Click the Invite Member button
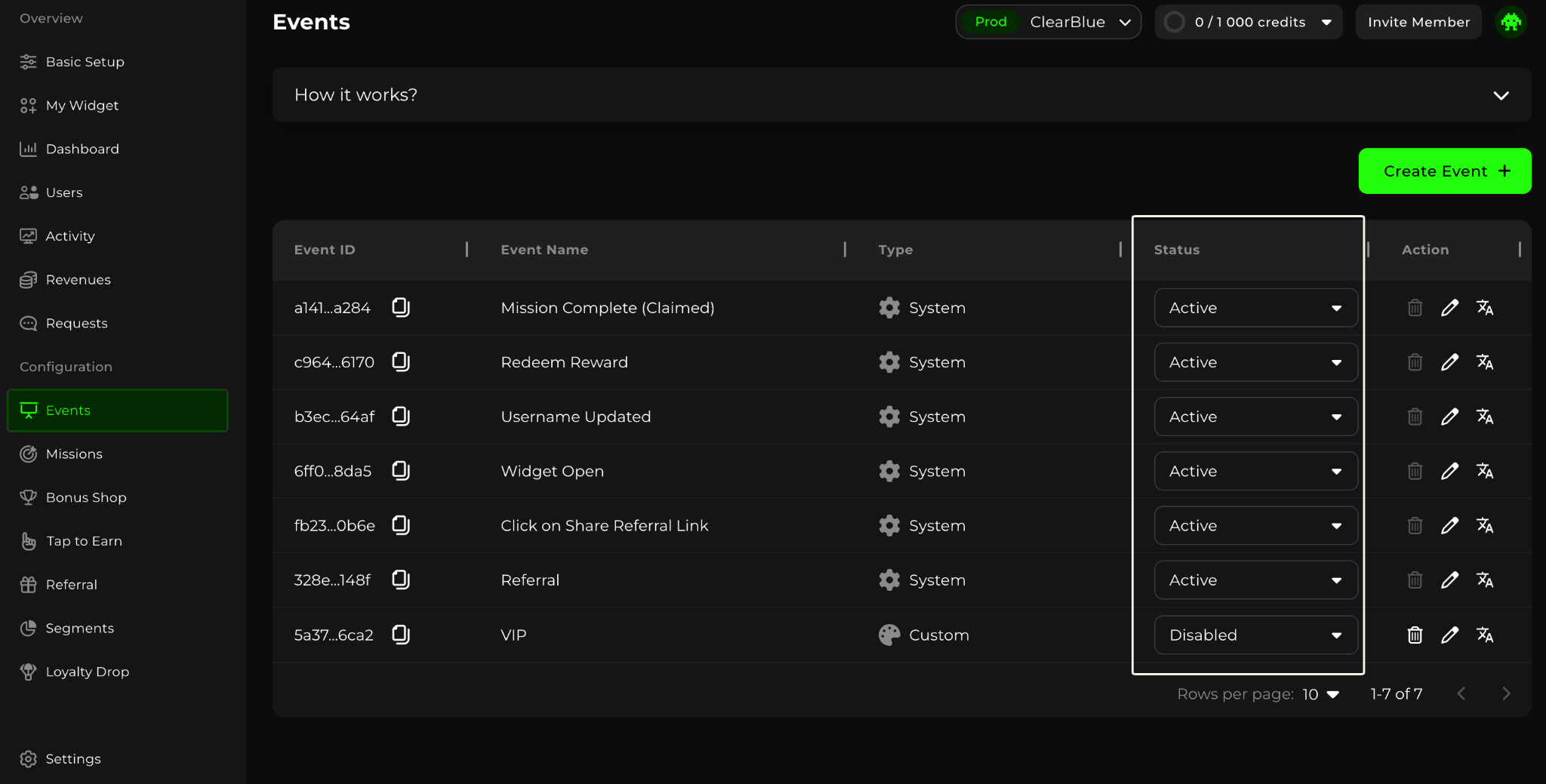The image size is (1546, 784). [1418, 22]
